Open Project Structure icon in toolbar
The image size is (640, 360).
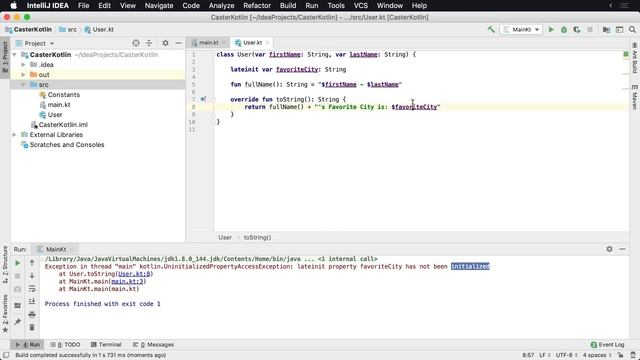tap(606, 29)
